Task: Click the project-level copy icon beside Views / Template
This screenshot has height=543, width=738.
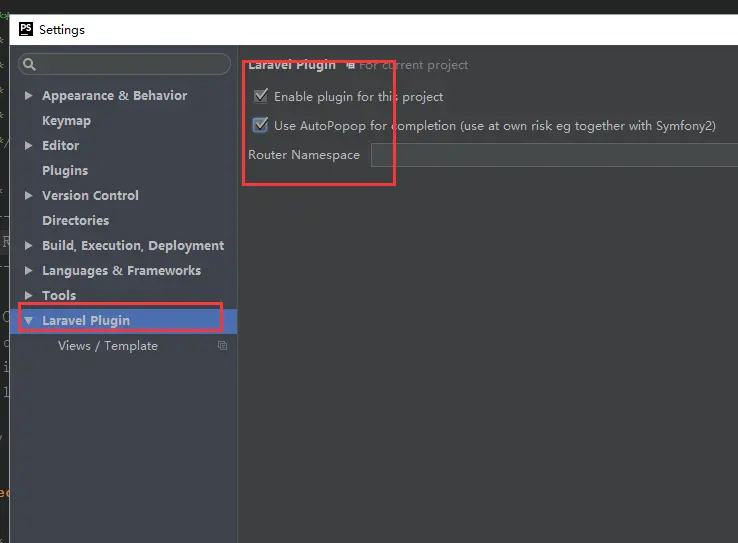Action: 222,346
